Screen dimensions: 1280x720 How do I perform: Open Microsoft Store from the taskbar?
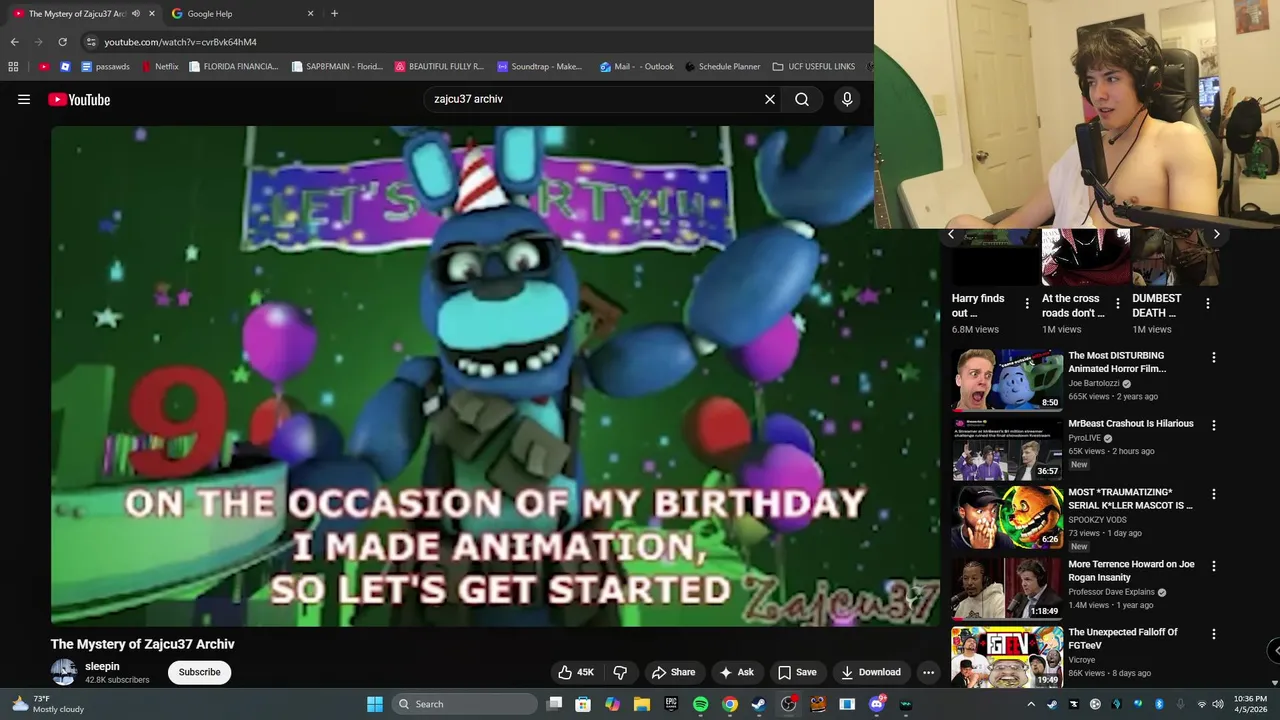582,704
